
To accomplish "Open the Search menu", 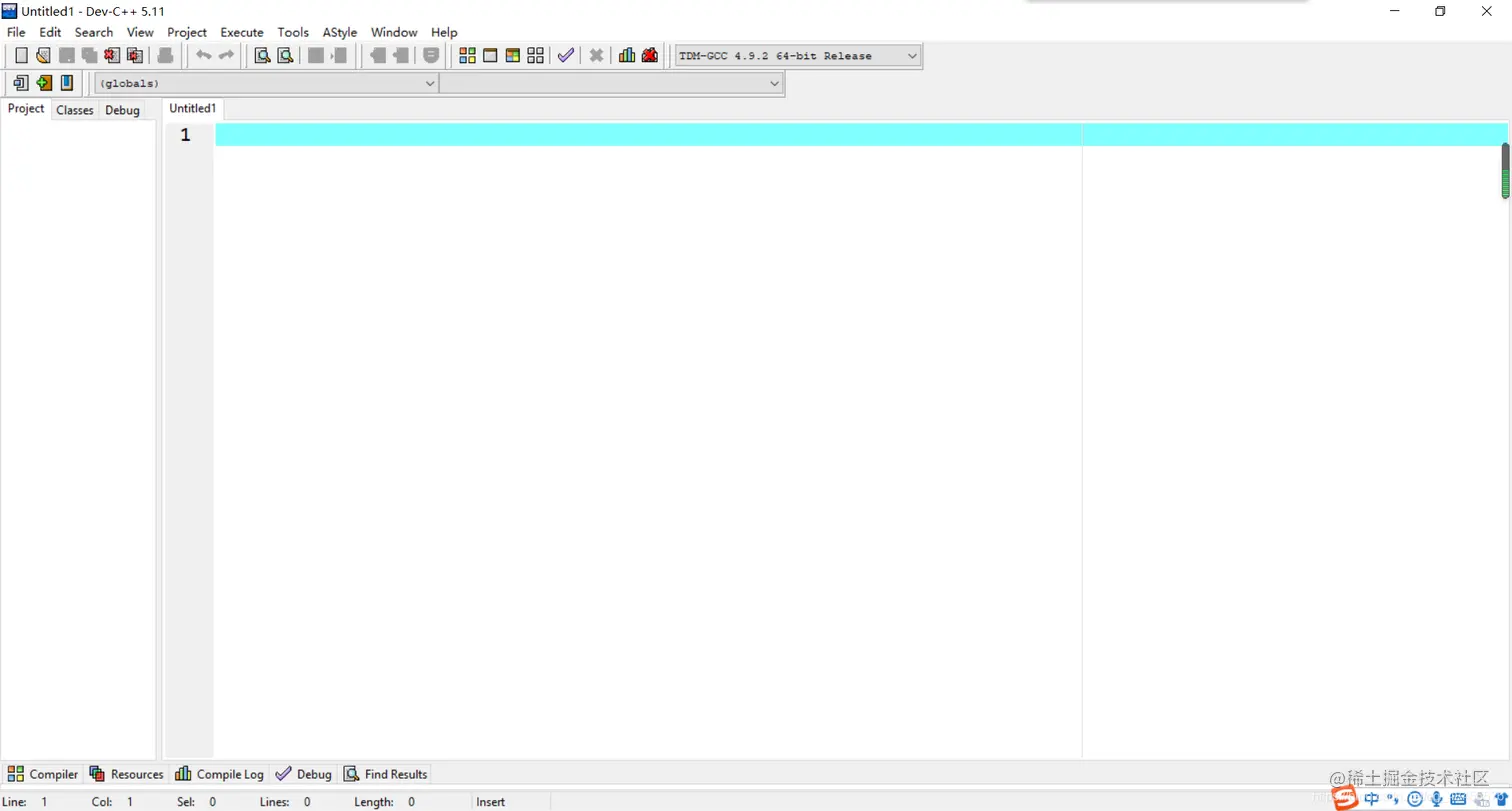I will point(94,32).
